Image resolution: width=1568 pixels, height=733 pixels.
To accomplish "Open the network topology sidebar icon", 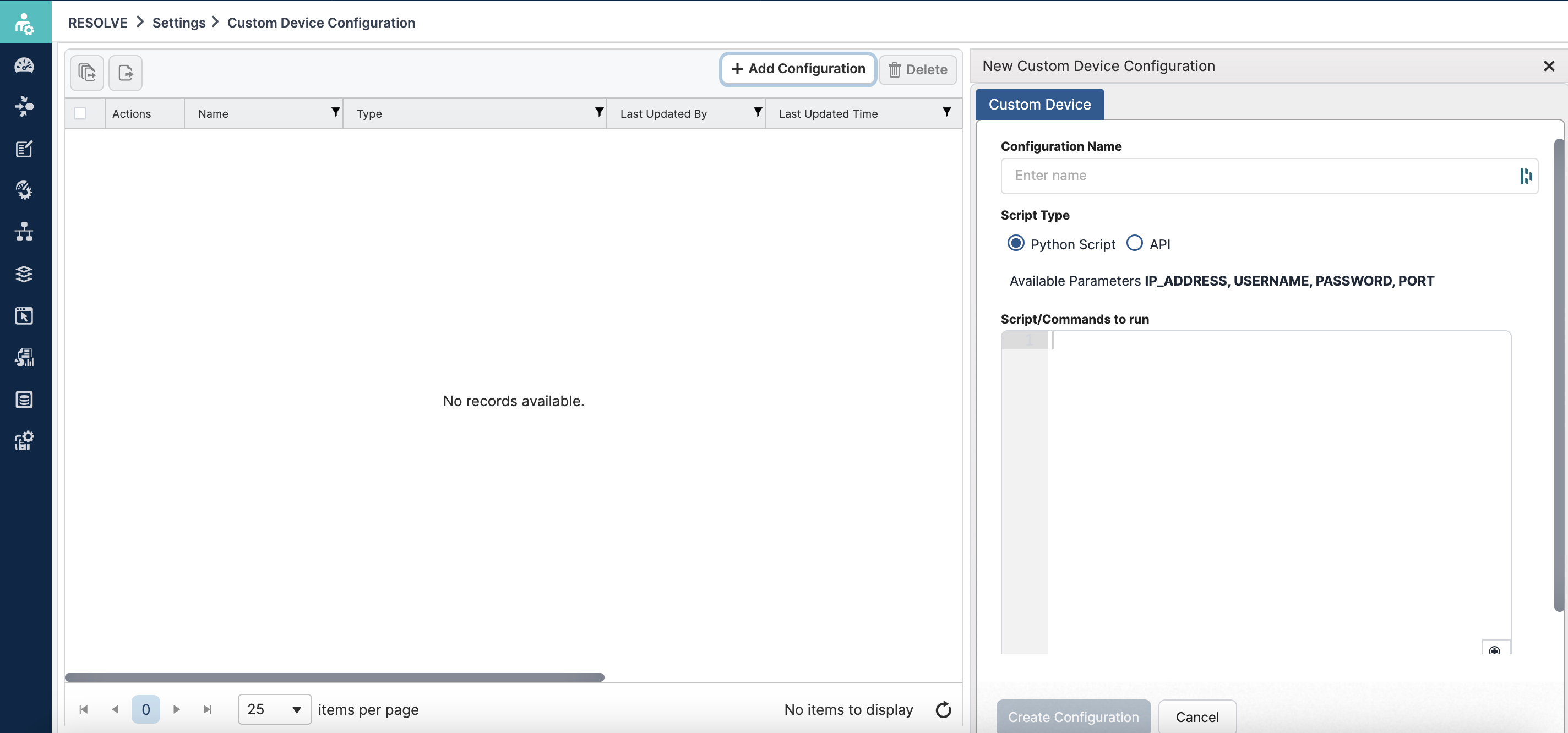I will pos(24,232).
